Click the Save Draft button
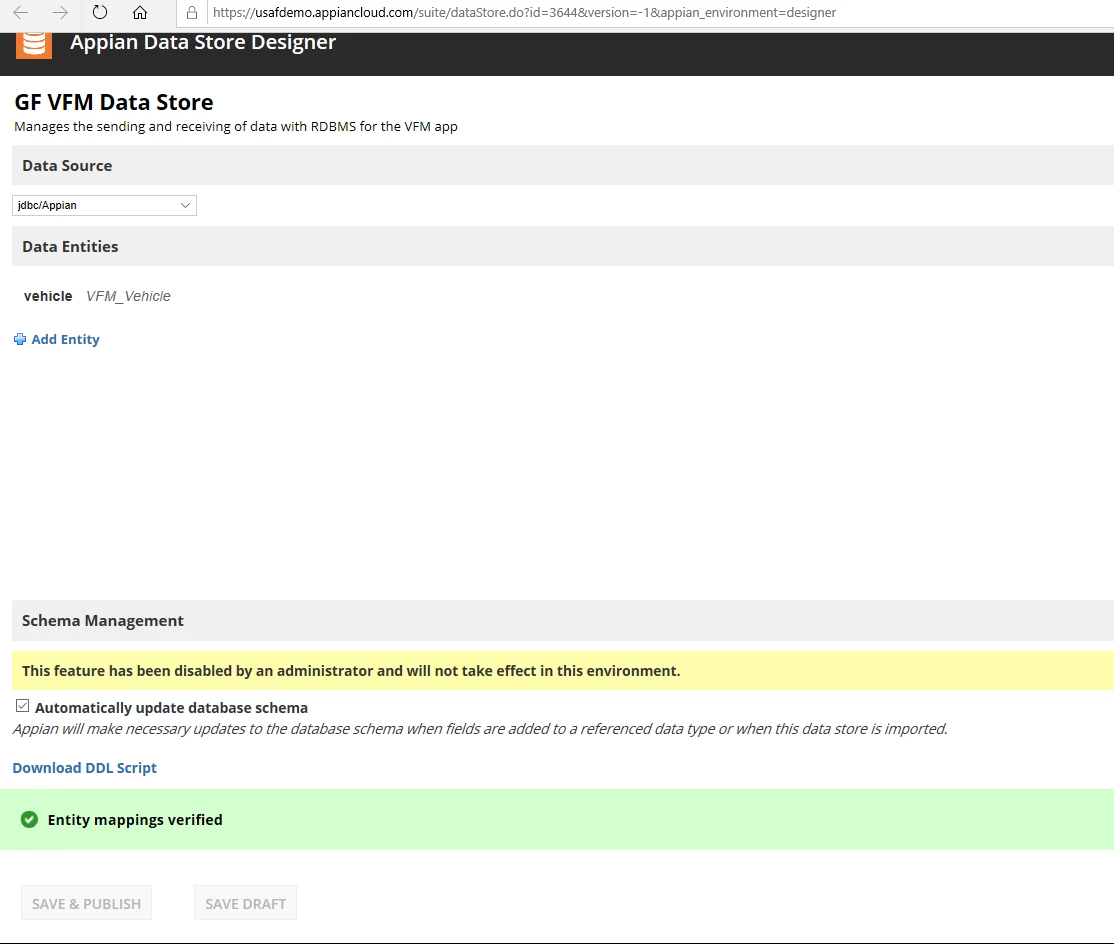Screen dimensions: 1114x944 pos(246,904)
